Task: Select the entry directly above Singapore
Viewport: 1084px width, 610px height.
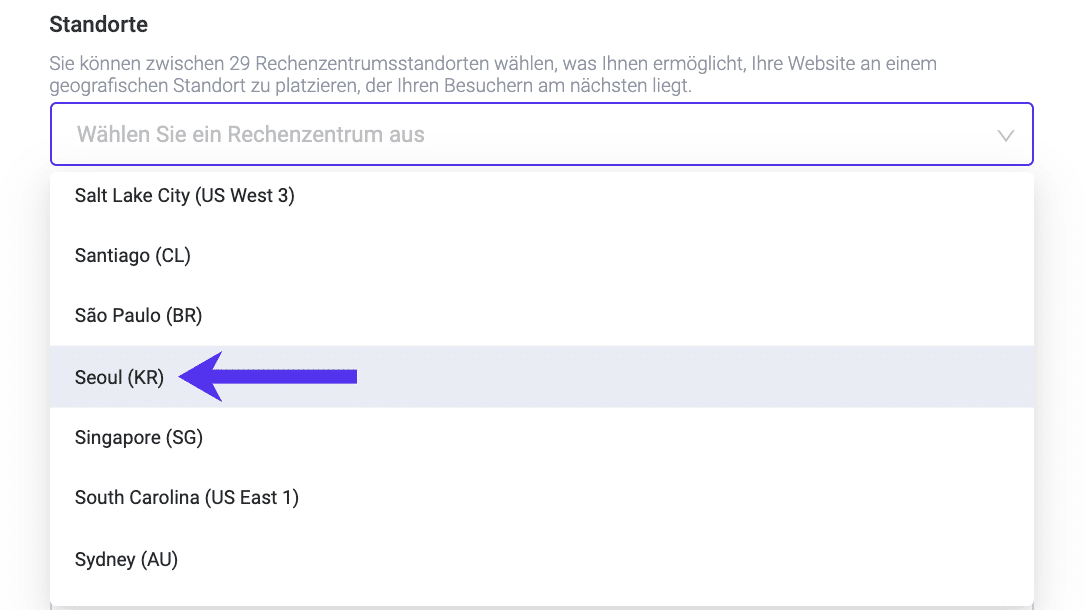Action: (x=119, y=377)
